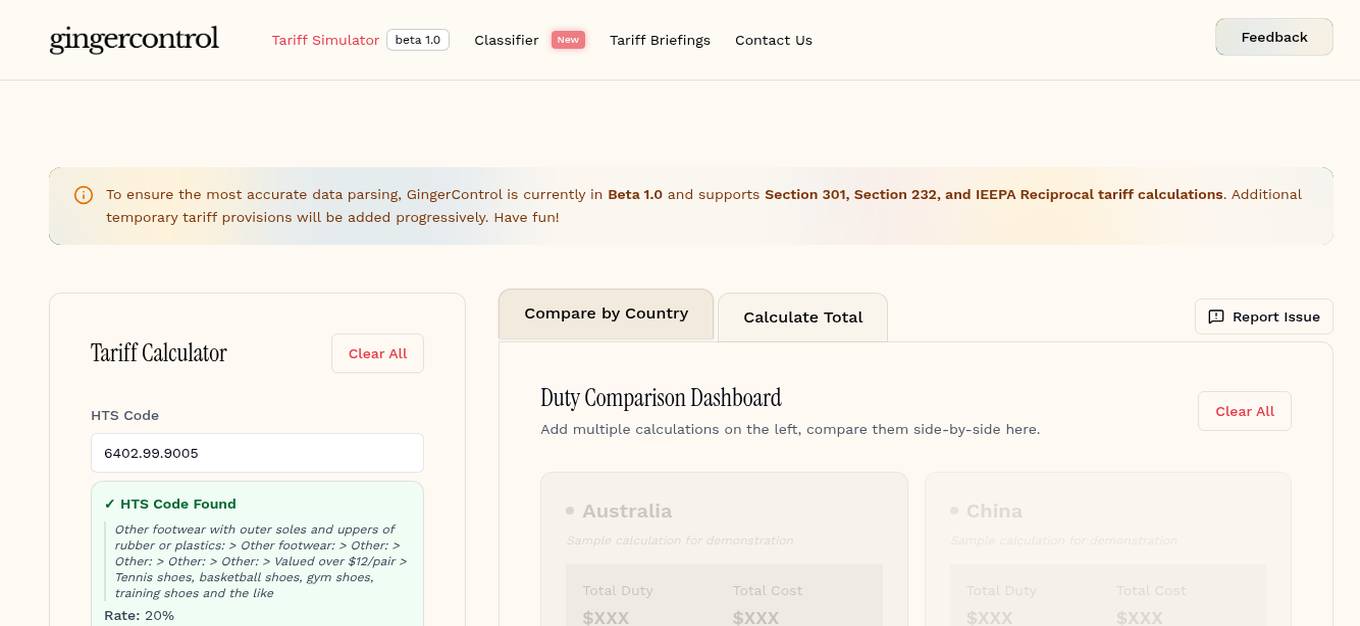Click the gingercontrol logo
1360x626 pixels.
(133, 39)
